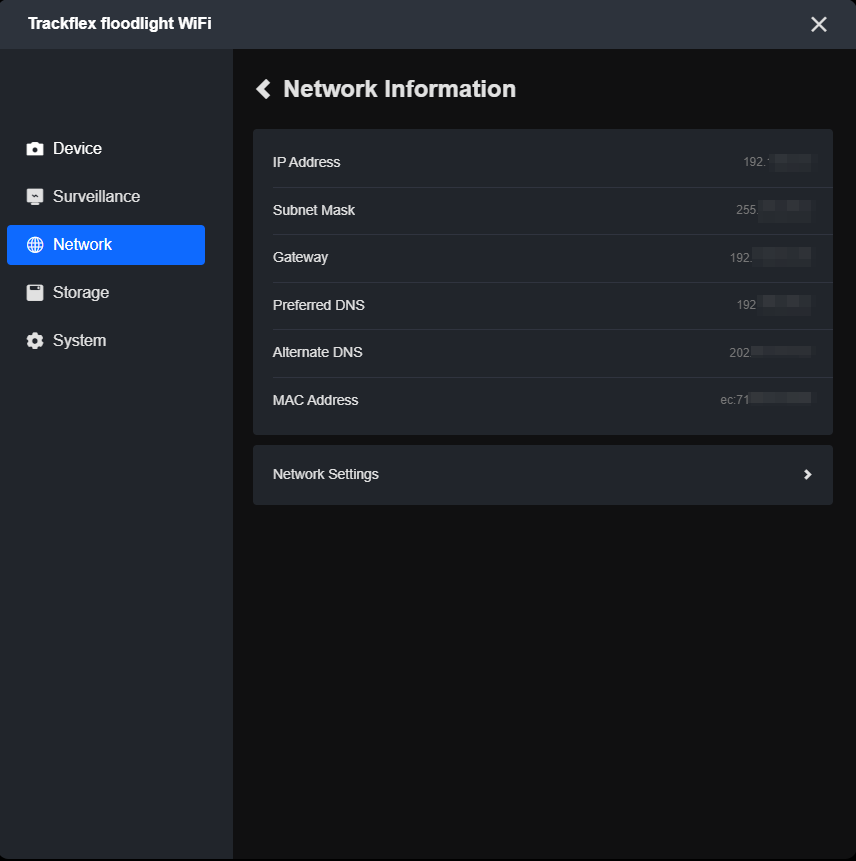The image size is (856, 861).
Task: Click the Gateway value starting 192
Action: 771,258
